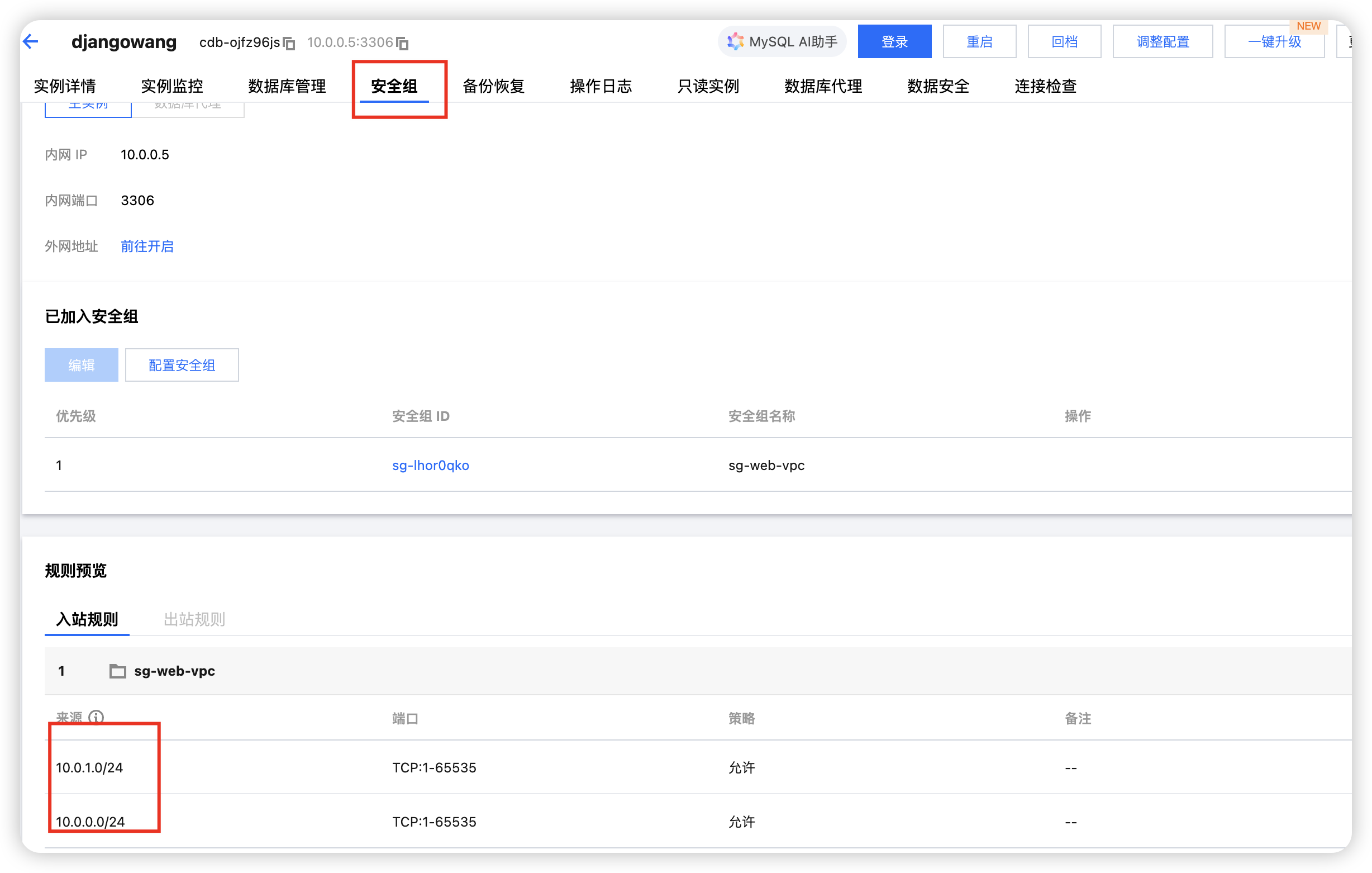Click the back arrow icon

pos(31,41)
